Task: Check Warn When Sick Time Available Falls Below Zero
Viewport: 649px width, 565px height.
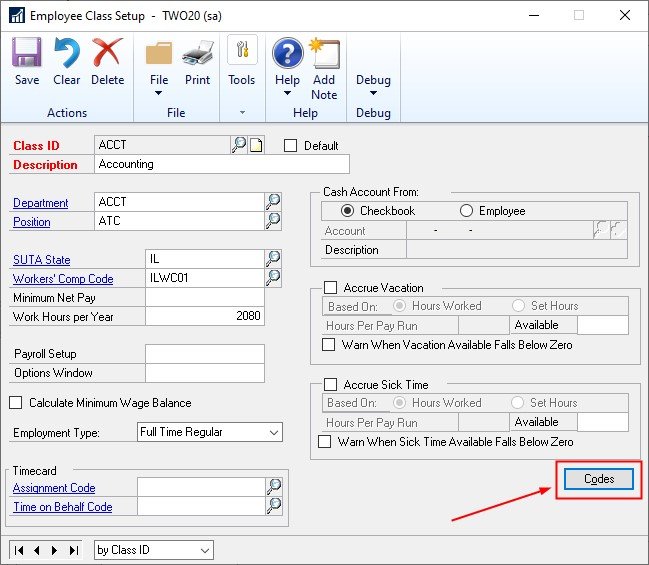Action: [x=324, y=442]
